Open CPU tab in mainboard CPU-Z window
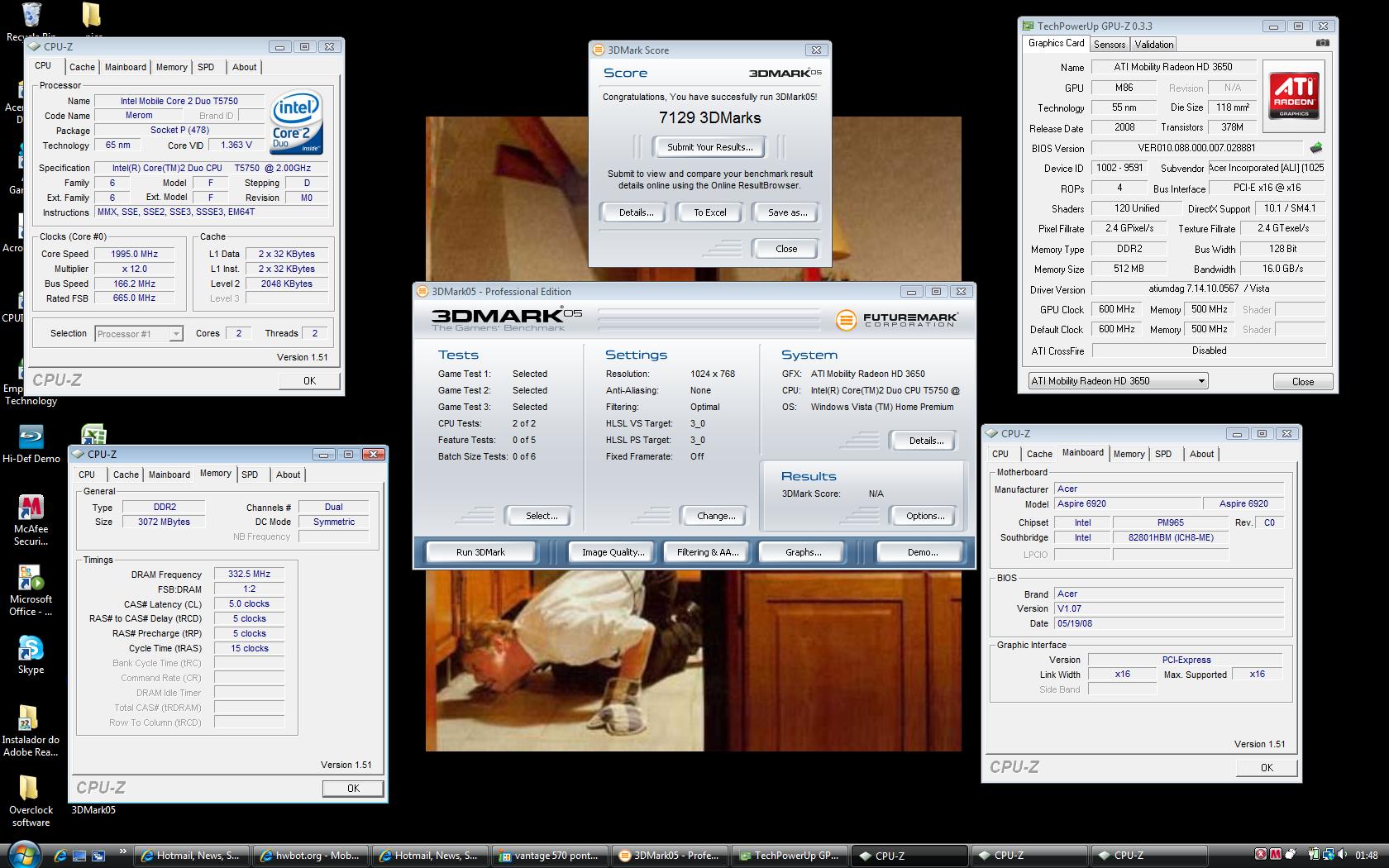This screenshot has width=1389, height=868. click(x=1000, y=454)
